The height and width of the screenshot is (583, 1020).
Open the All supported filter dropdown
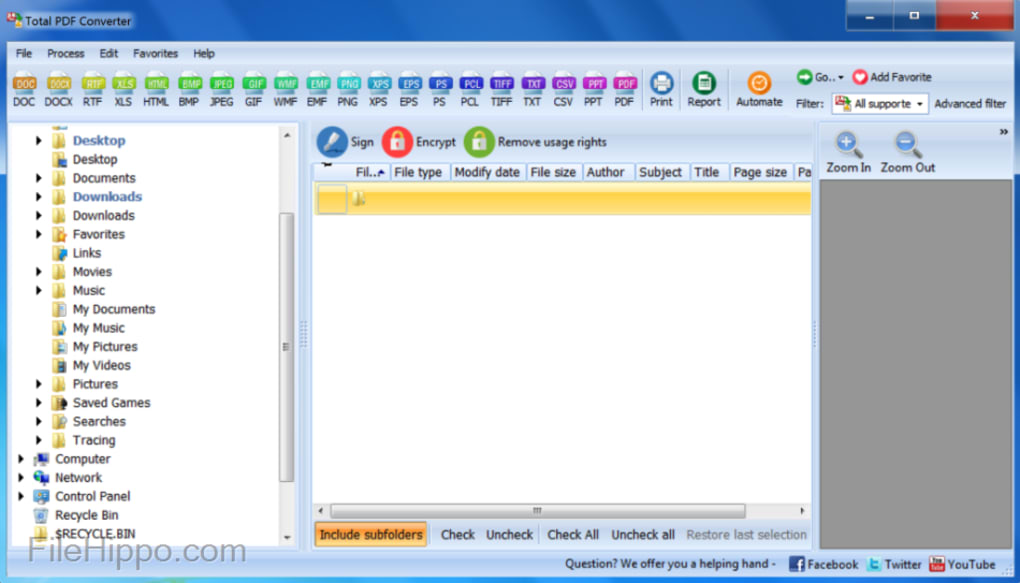[879, 103]
